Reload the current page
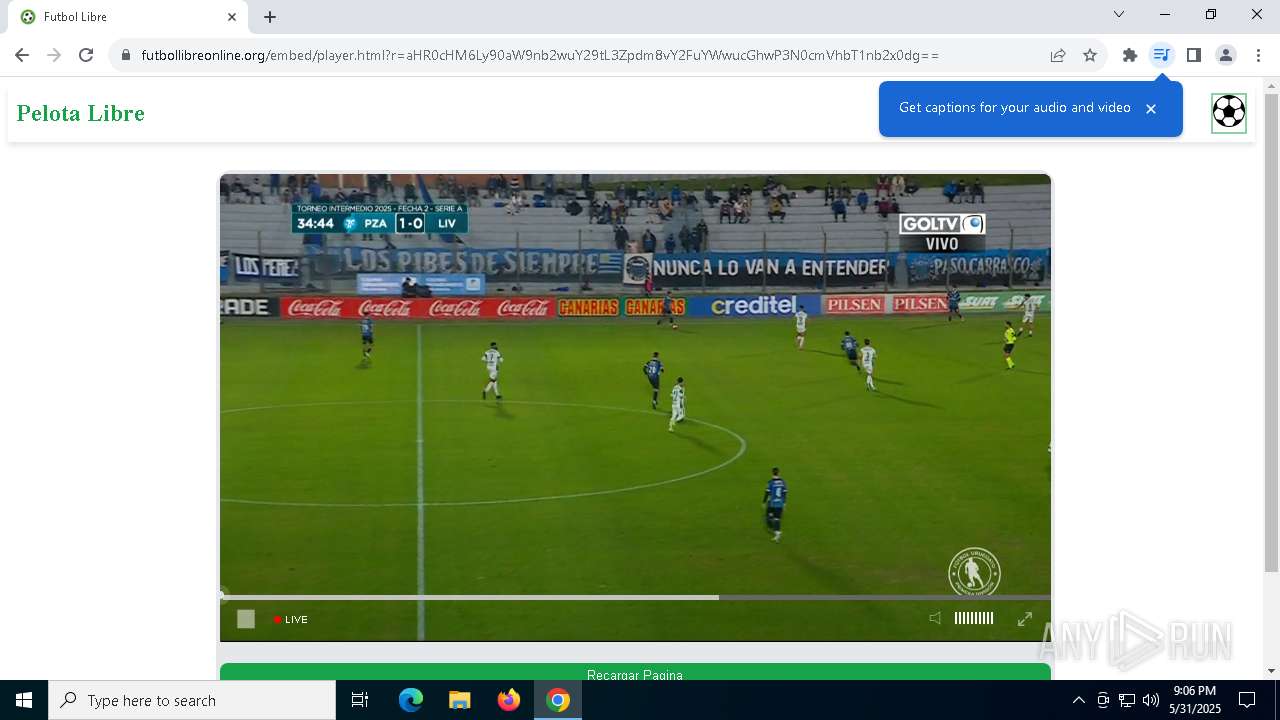This screenshot has width=1280, height=720. pos(86,55)
